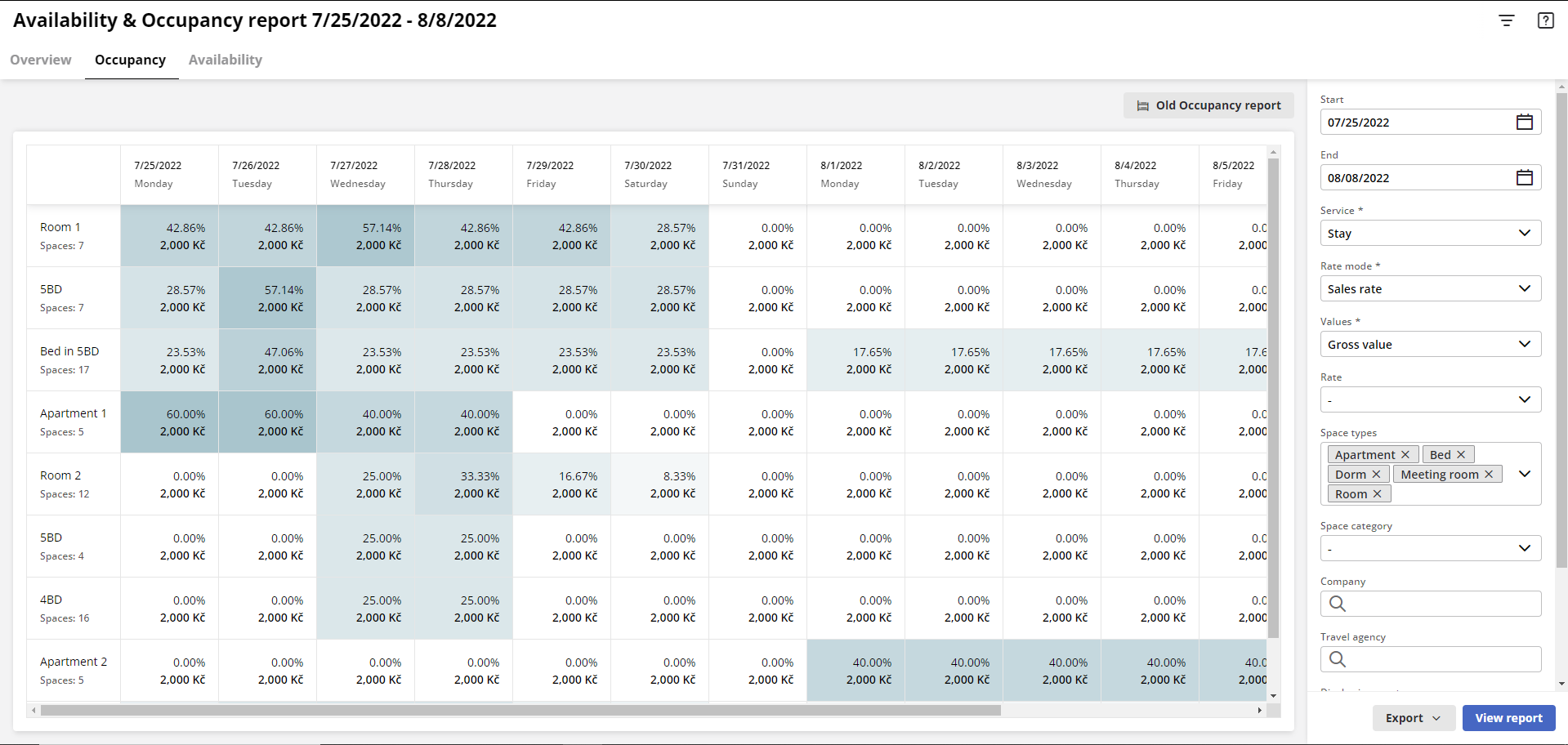The width and height of the screenshot is (1568, 745).
Task: Open the filter icon in the top-right corner
Action: [x=1506, y=20]
